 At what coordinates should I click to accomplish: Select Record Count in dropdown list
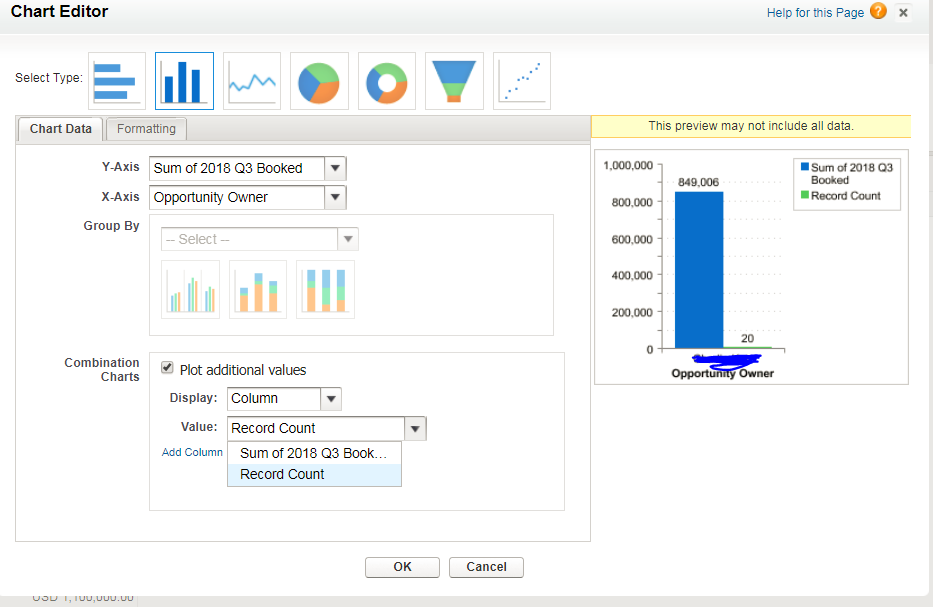283,474
